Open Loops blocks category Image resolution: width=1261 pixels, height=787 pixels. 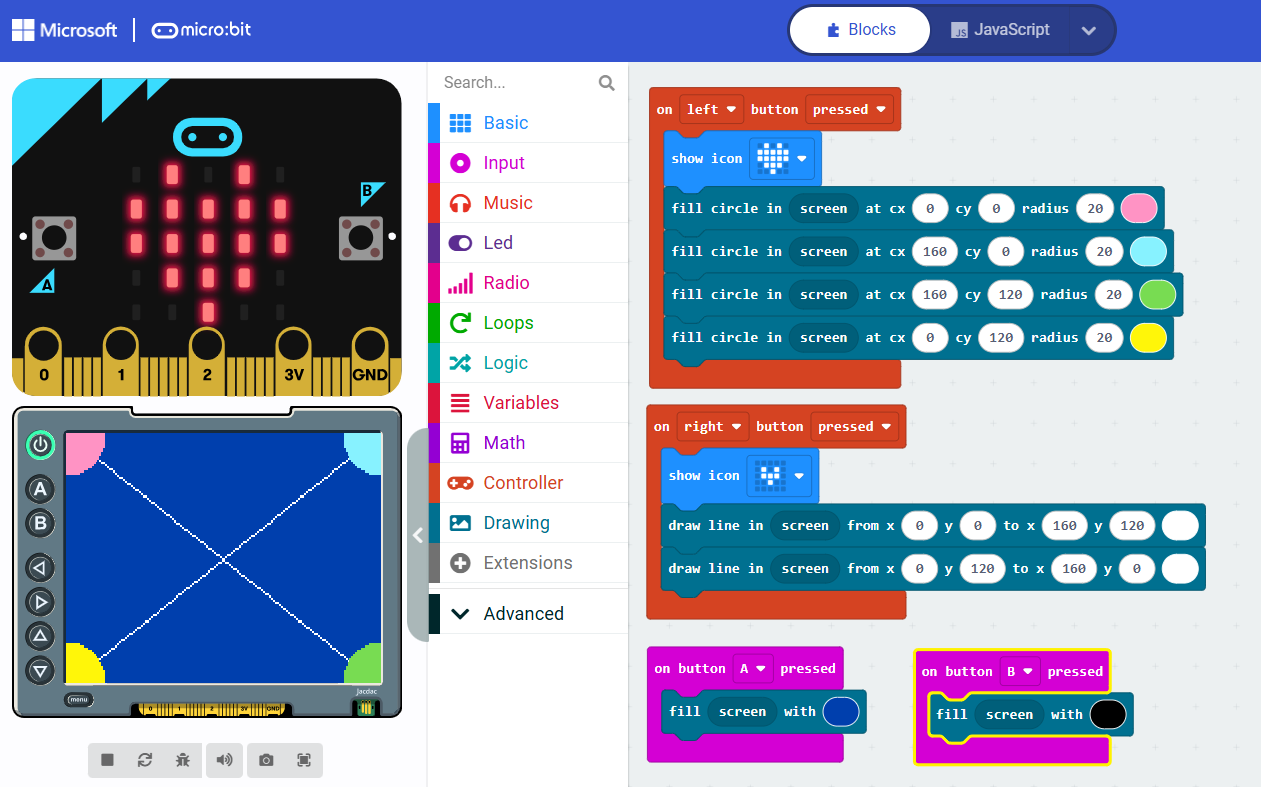(x=528, y=323)
